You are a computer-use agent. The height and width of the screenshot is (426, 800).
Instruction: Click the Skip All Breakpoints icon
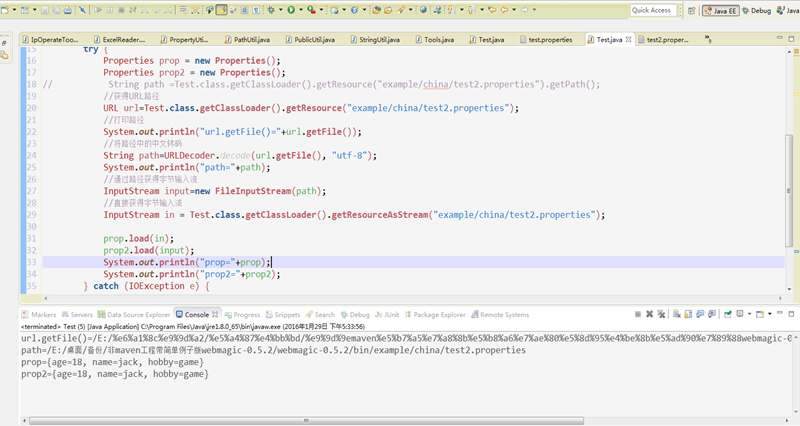click(x=82, y=10)
